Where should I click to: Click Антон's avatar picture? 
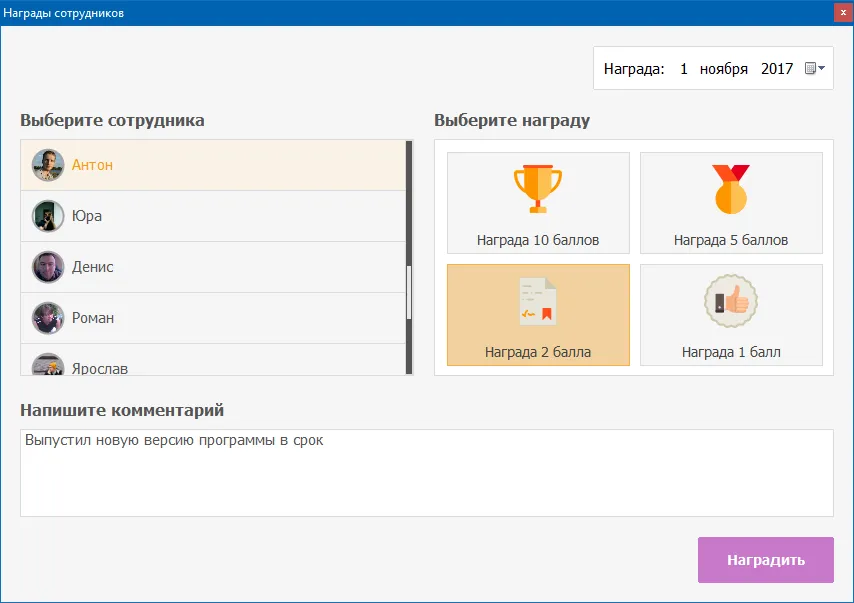tap(48, 165)
